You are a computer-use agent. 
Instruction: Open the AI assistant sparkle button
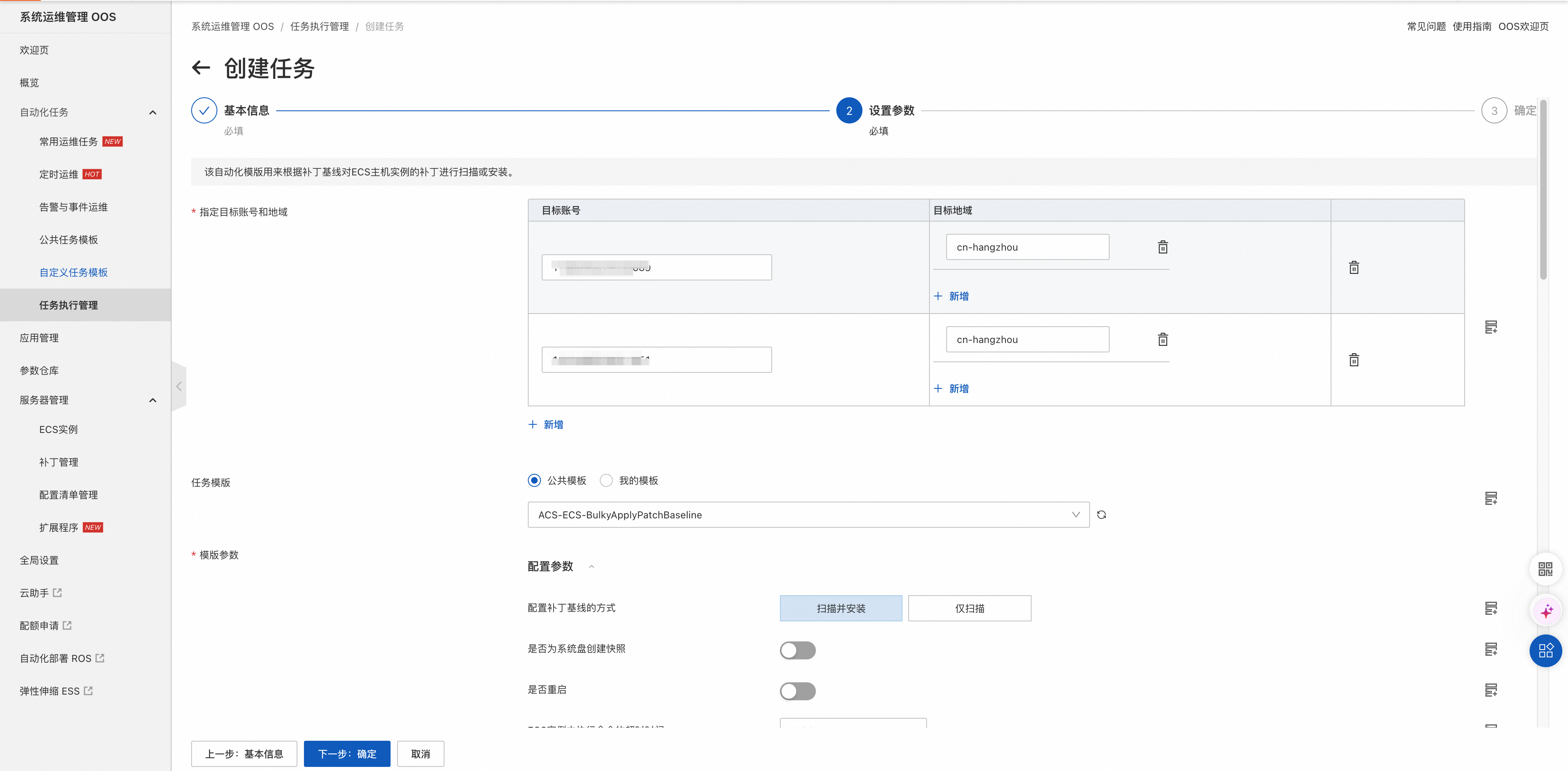pos(1546,610)
